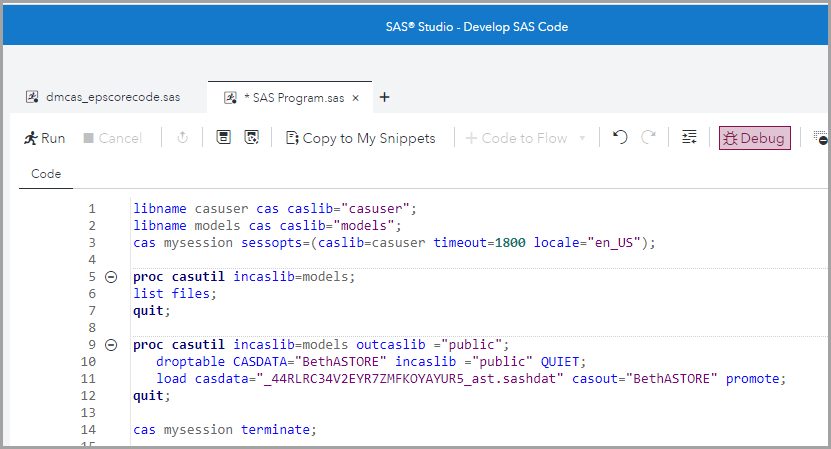This screenshot has width=831, height=449.
Task: Click 'timeout=1800' value in code
Action: click(x=480, y=243)
